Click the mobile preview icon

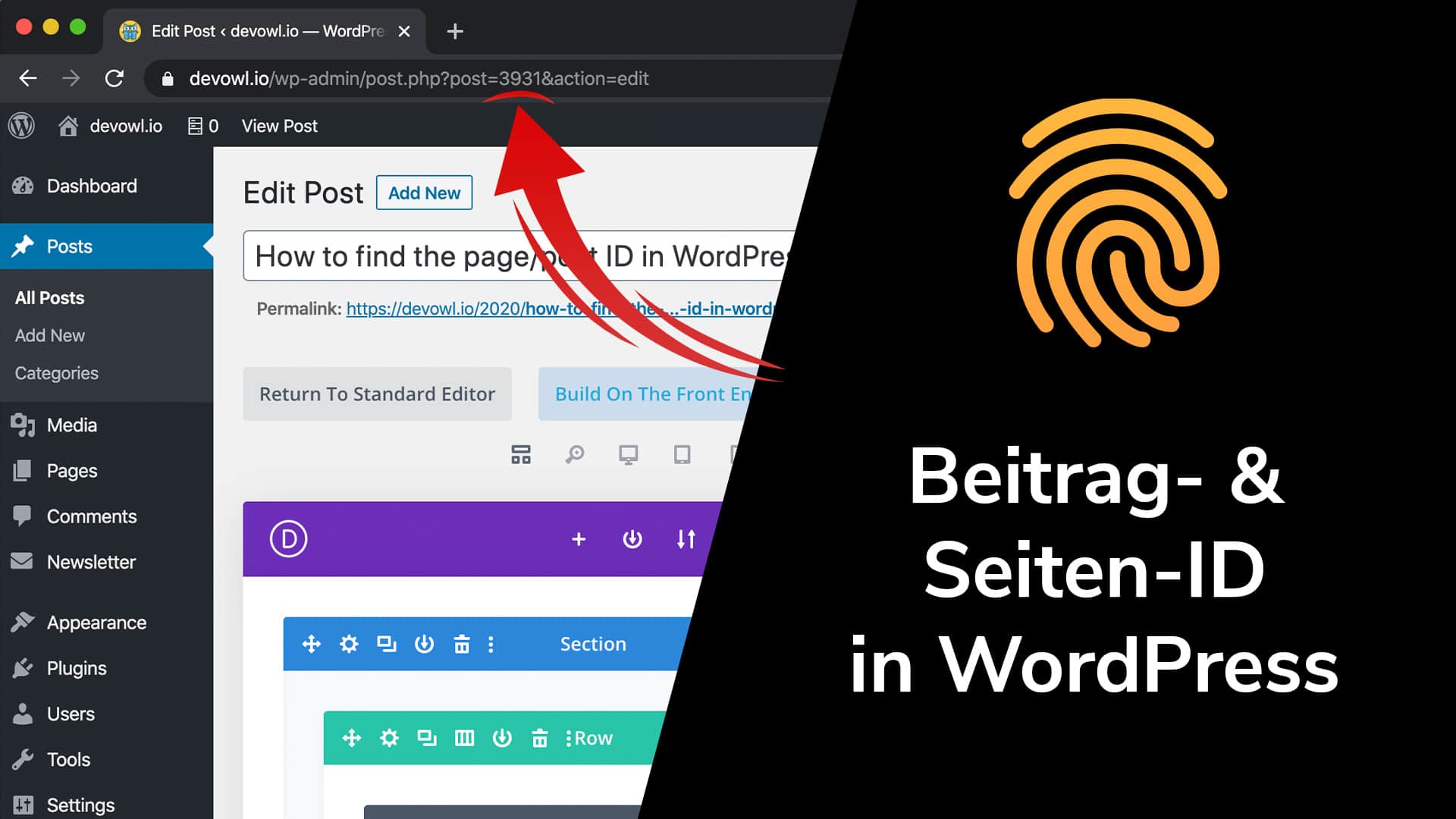coord(735,455)
